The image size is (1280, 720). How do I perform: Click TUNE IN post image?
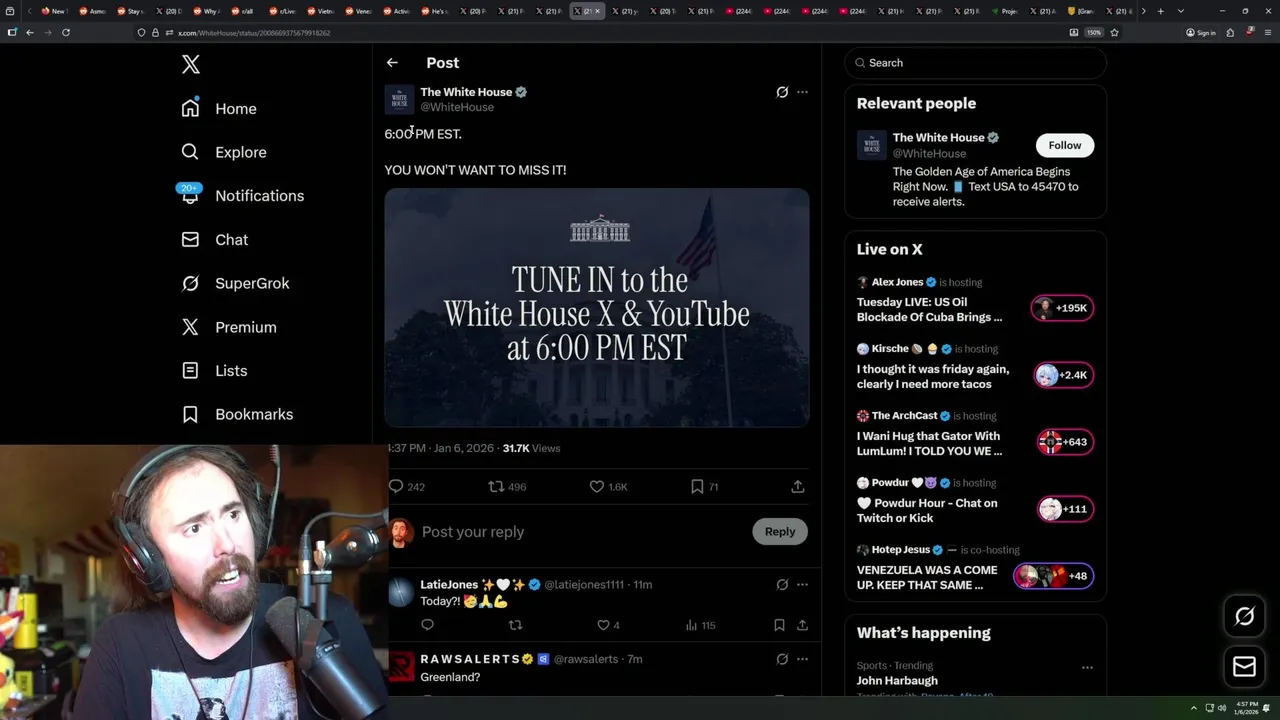[597, 308]
